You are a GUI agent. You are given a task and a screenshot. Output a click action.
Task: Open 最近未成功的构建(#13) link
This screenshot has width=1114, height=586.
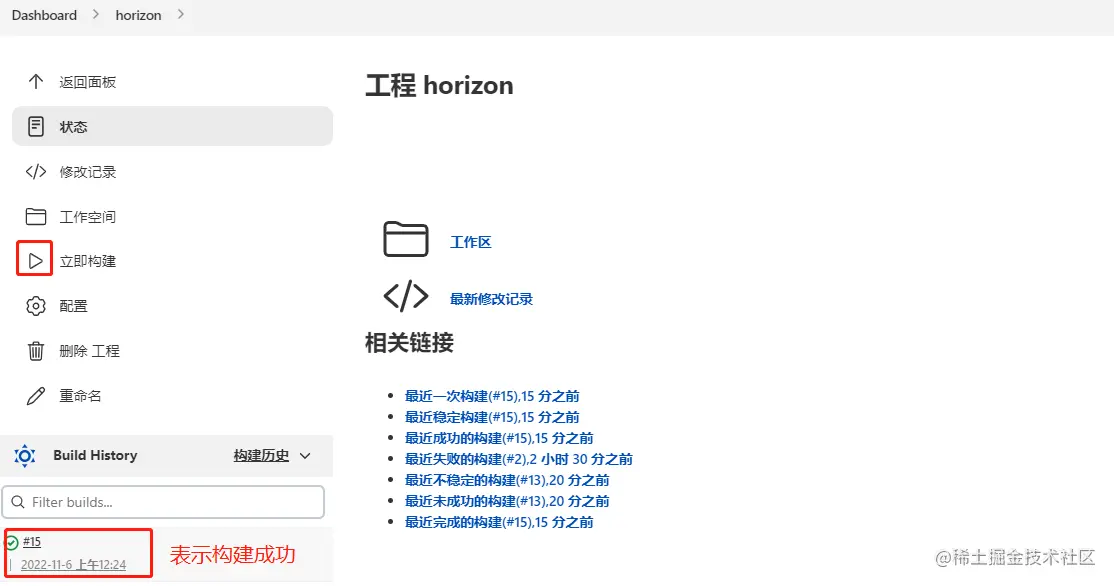507,501
